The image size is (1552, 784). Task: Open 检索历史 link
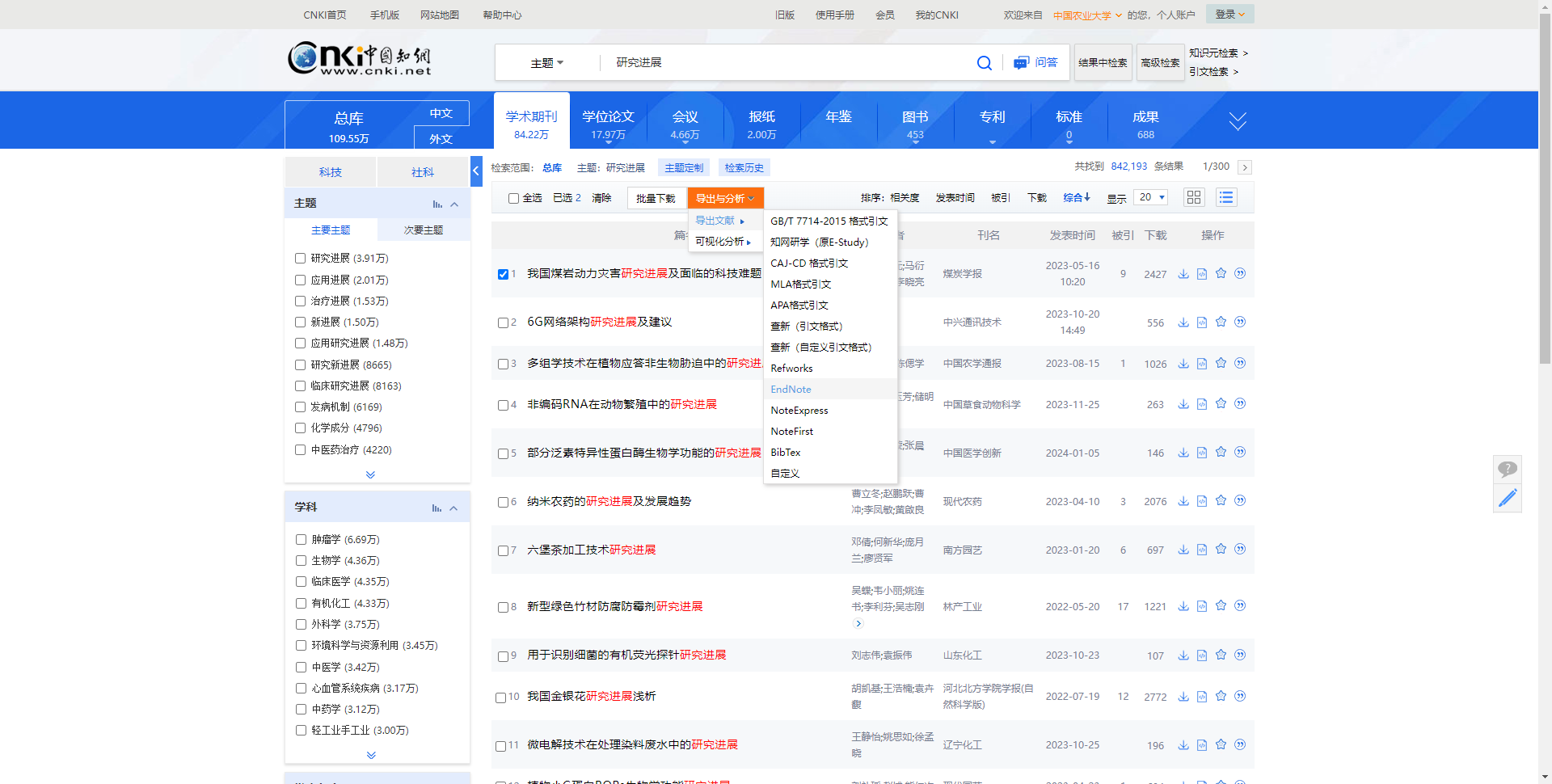click(744, 168)
